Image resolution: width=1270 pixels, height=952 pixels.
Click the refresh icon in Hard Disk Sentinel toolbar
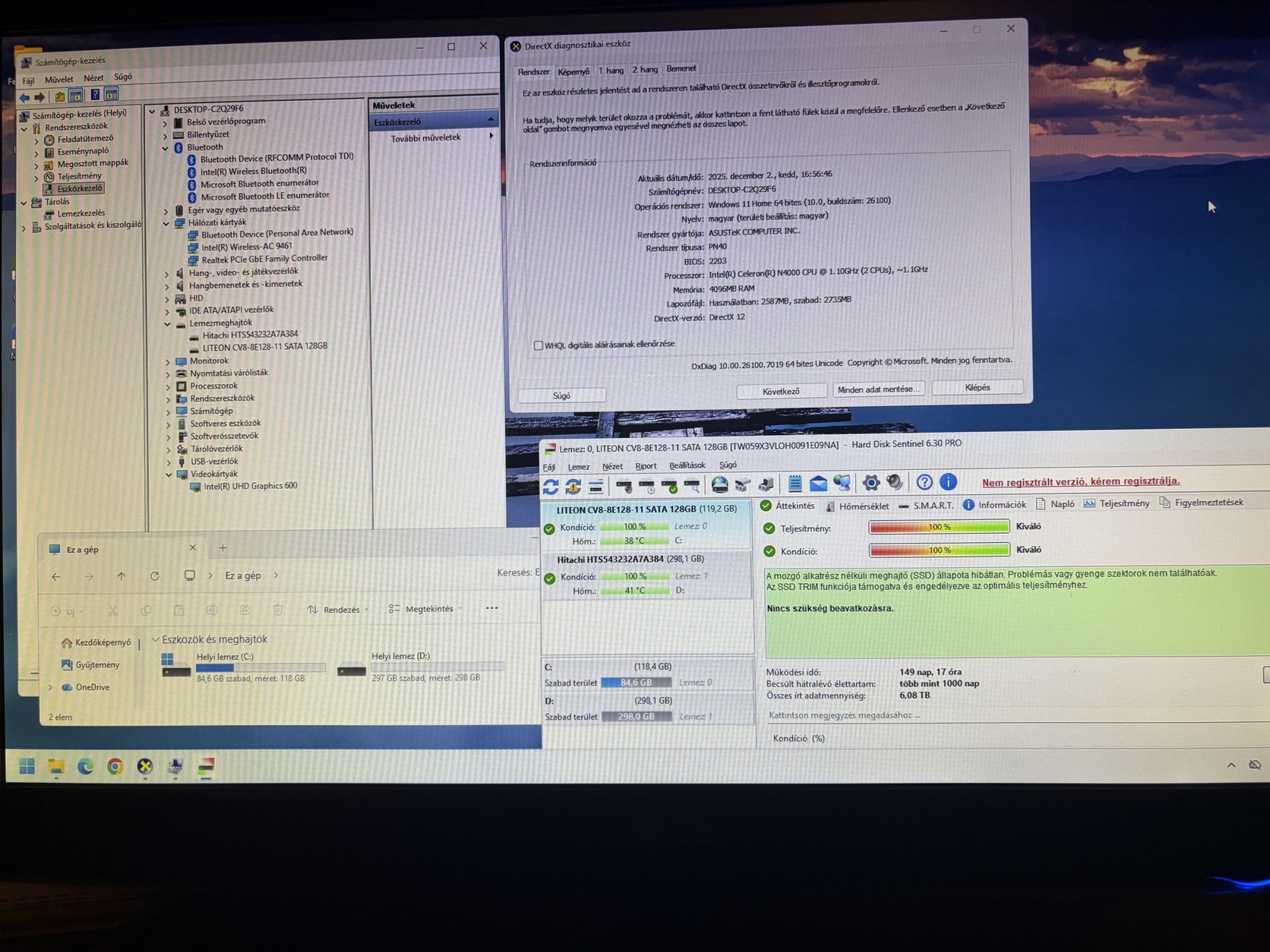[x=551, y=486]
